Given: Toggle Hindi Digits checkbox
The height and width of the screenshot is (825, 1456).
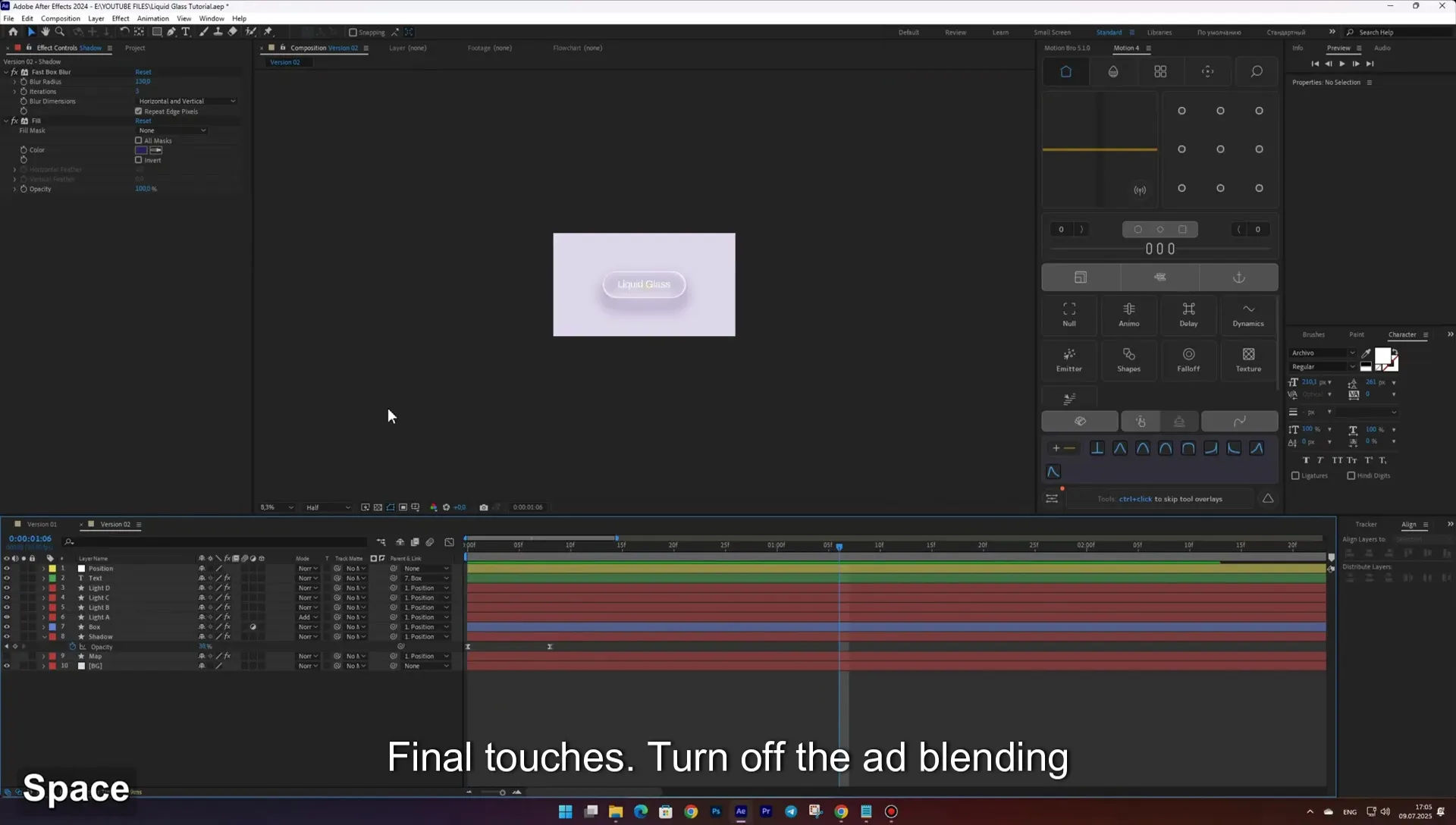Looking at the screenshot, I should [1351, 476].
